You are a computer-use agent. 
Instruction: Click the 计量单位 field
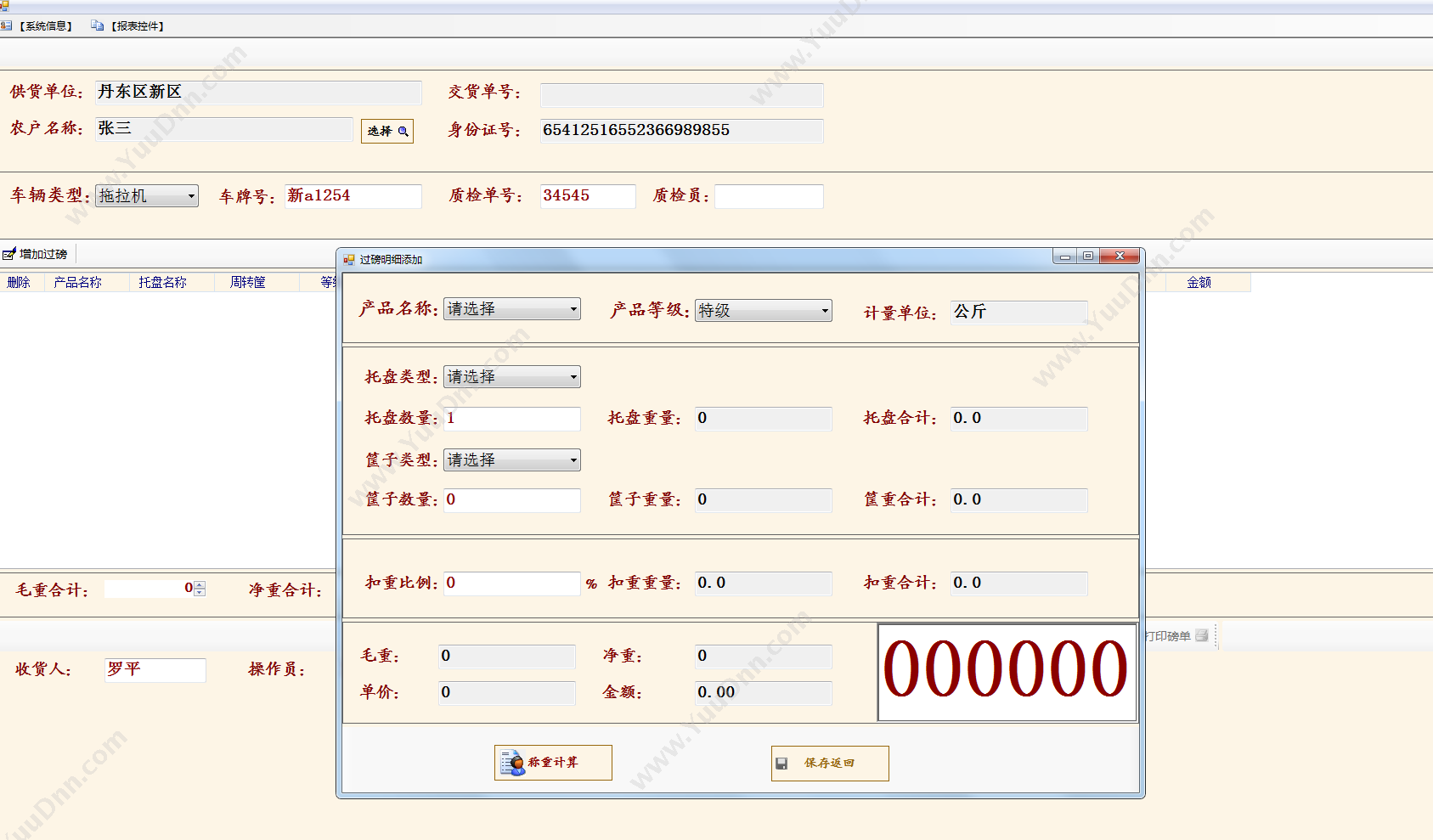(1018, 313)
